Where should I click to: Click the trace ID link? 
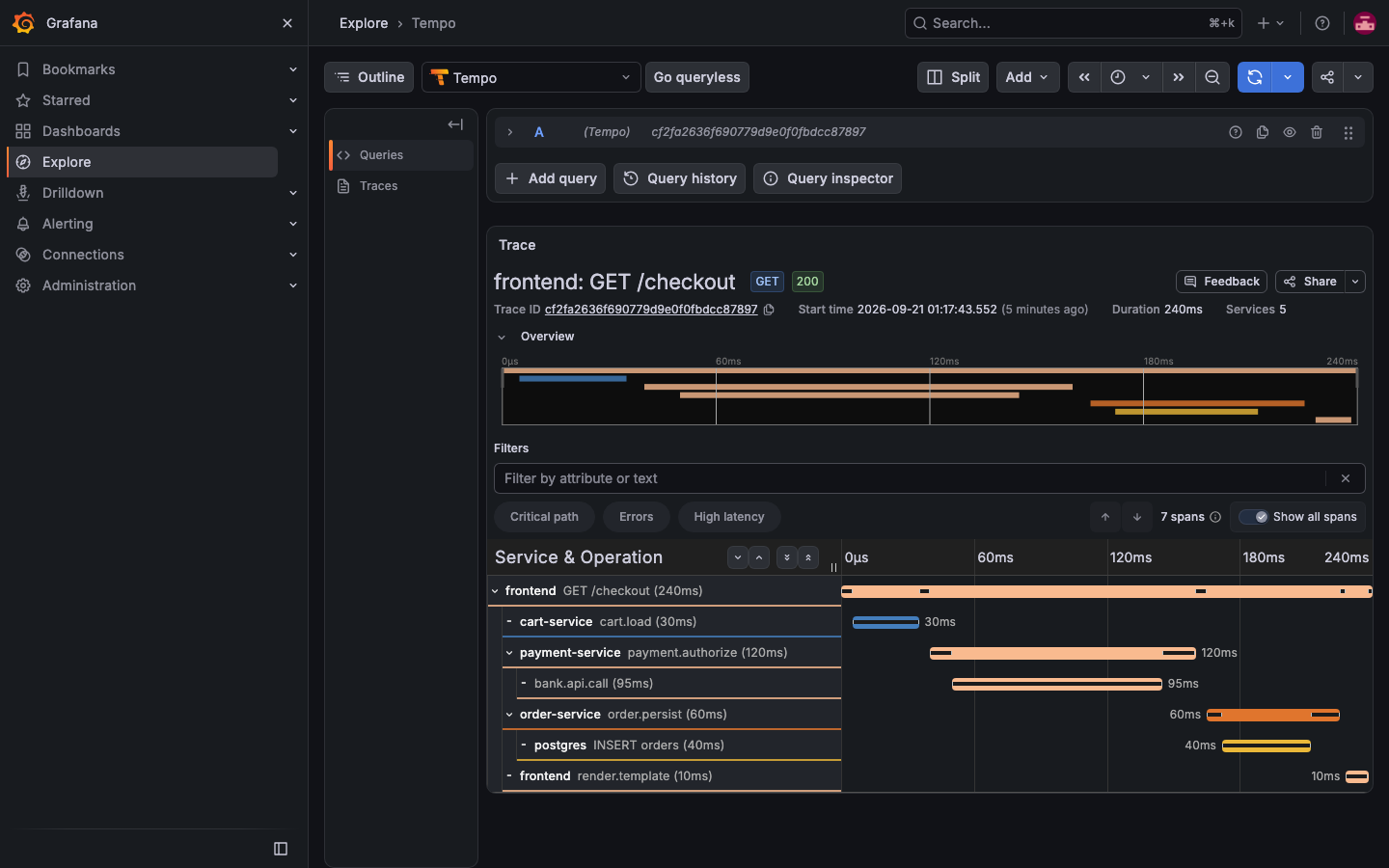(x=651, y=310)
